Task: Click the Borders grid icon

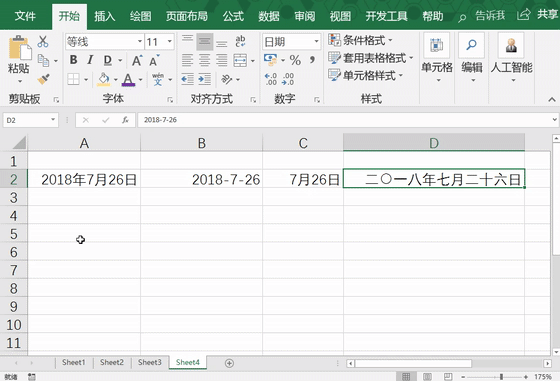Action: (x=73, y=79)
